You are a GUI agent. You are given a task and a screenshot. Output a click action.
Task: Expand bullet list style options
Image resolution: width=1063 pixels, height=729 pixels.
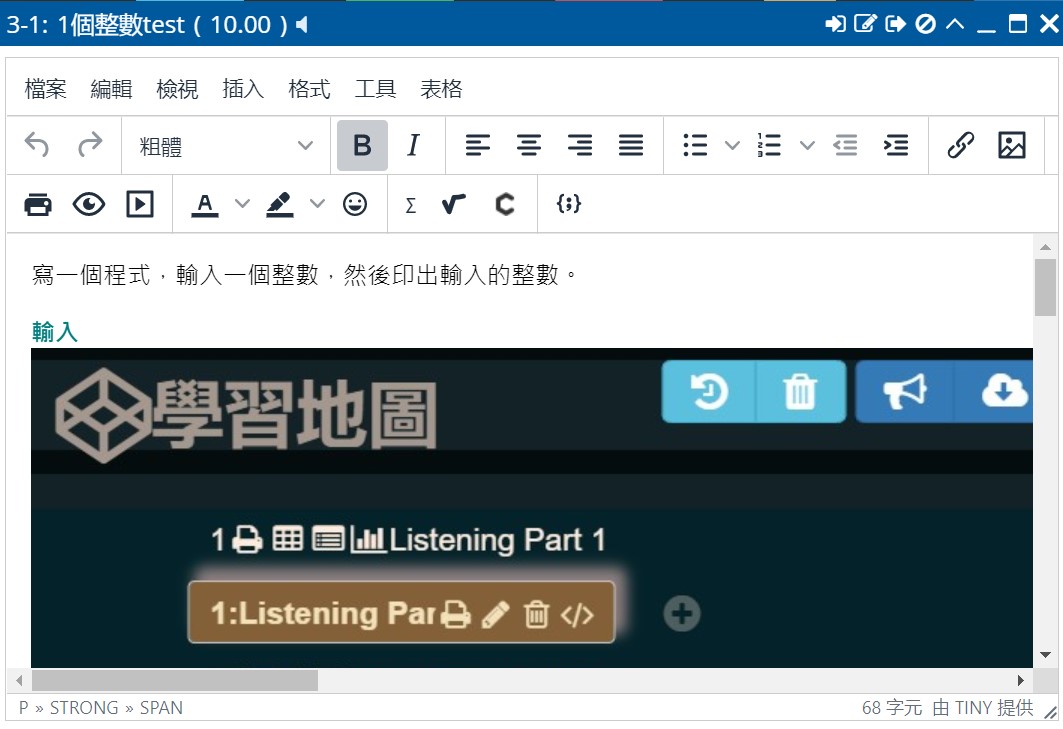pos(732,145)
